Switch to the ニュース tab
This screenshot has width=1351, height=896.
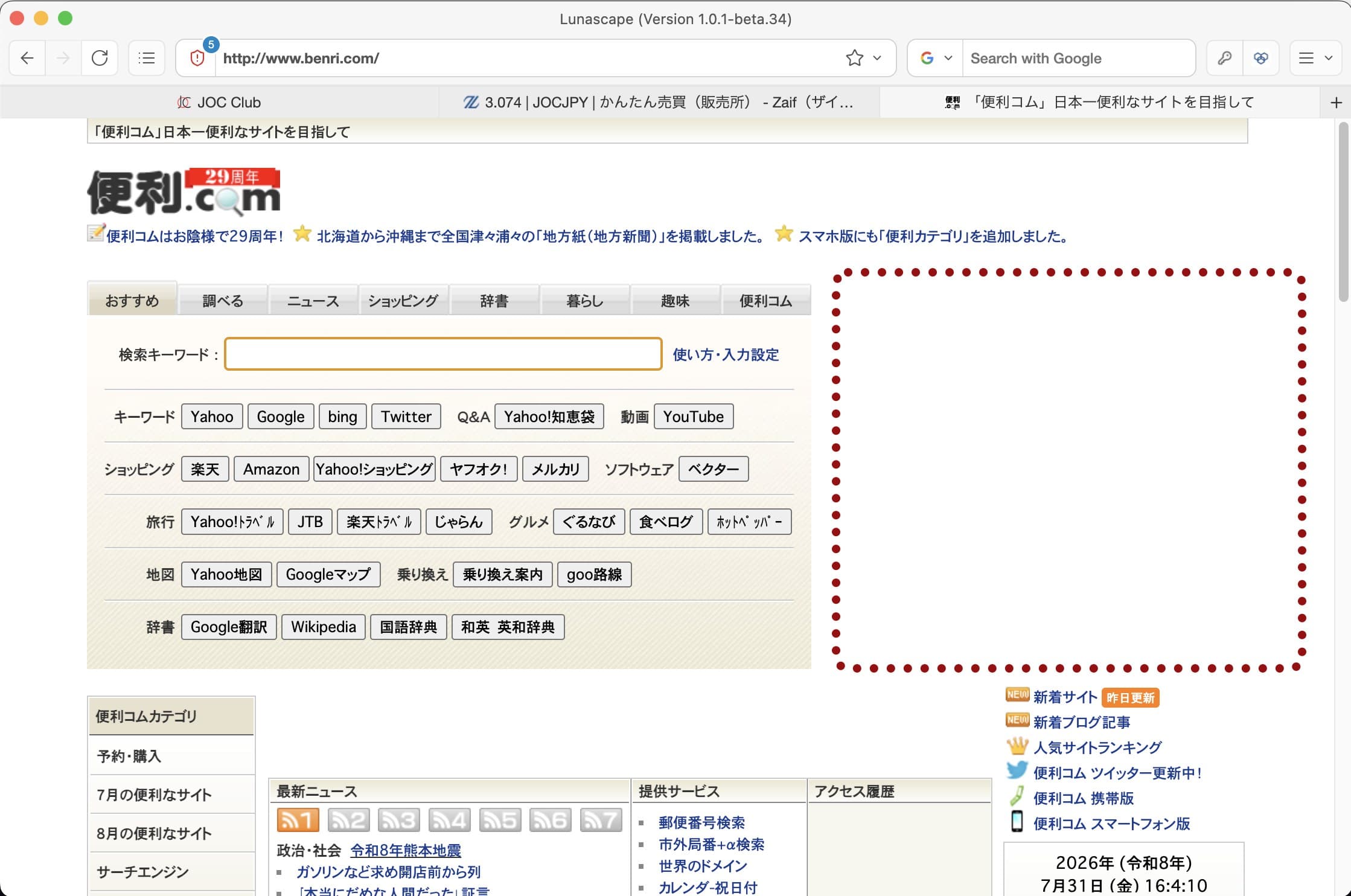[x=313, y=300]
